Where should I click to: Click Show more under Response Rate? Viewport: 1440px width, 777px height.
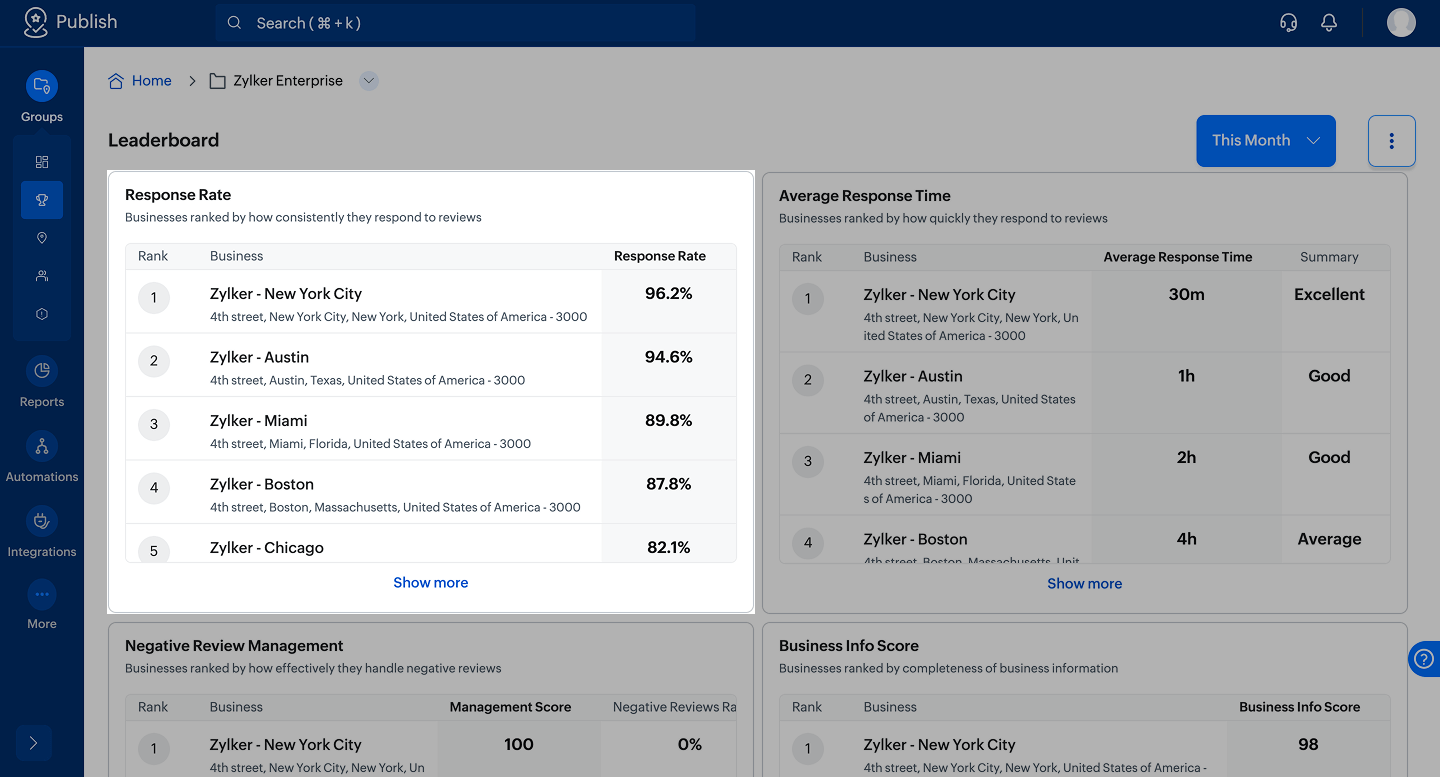coord(430,583)
